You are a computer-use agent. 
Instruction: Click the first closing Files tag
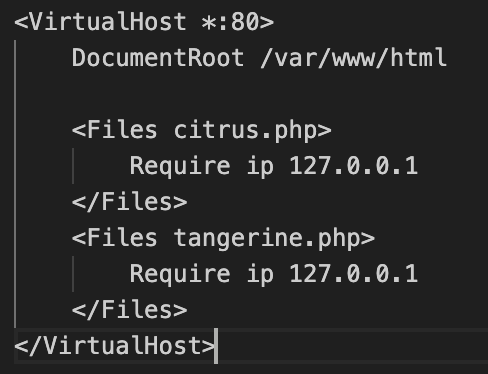pos(130,202)
